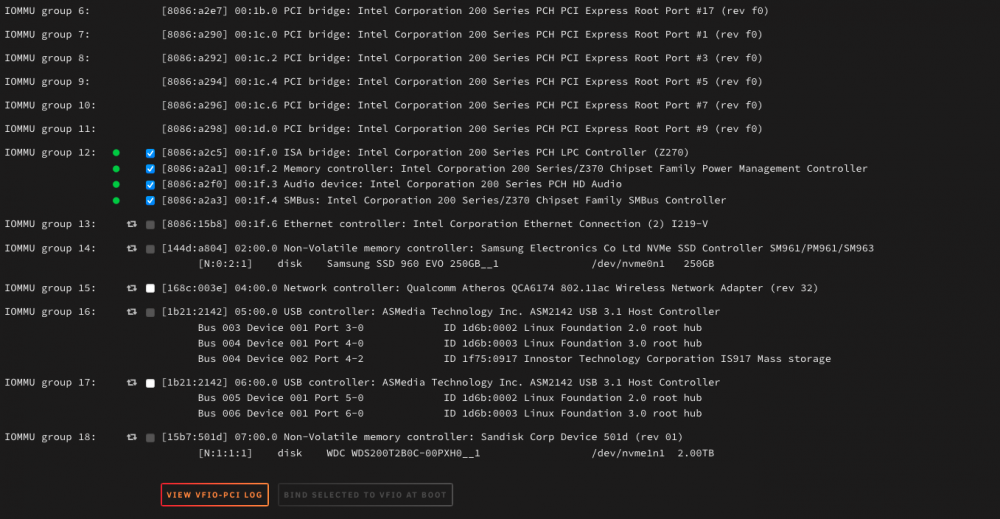The image size is (1000, 519).
Task: Uncheck the Power Management Controller checkbox
Action: (151, 169)
